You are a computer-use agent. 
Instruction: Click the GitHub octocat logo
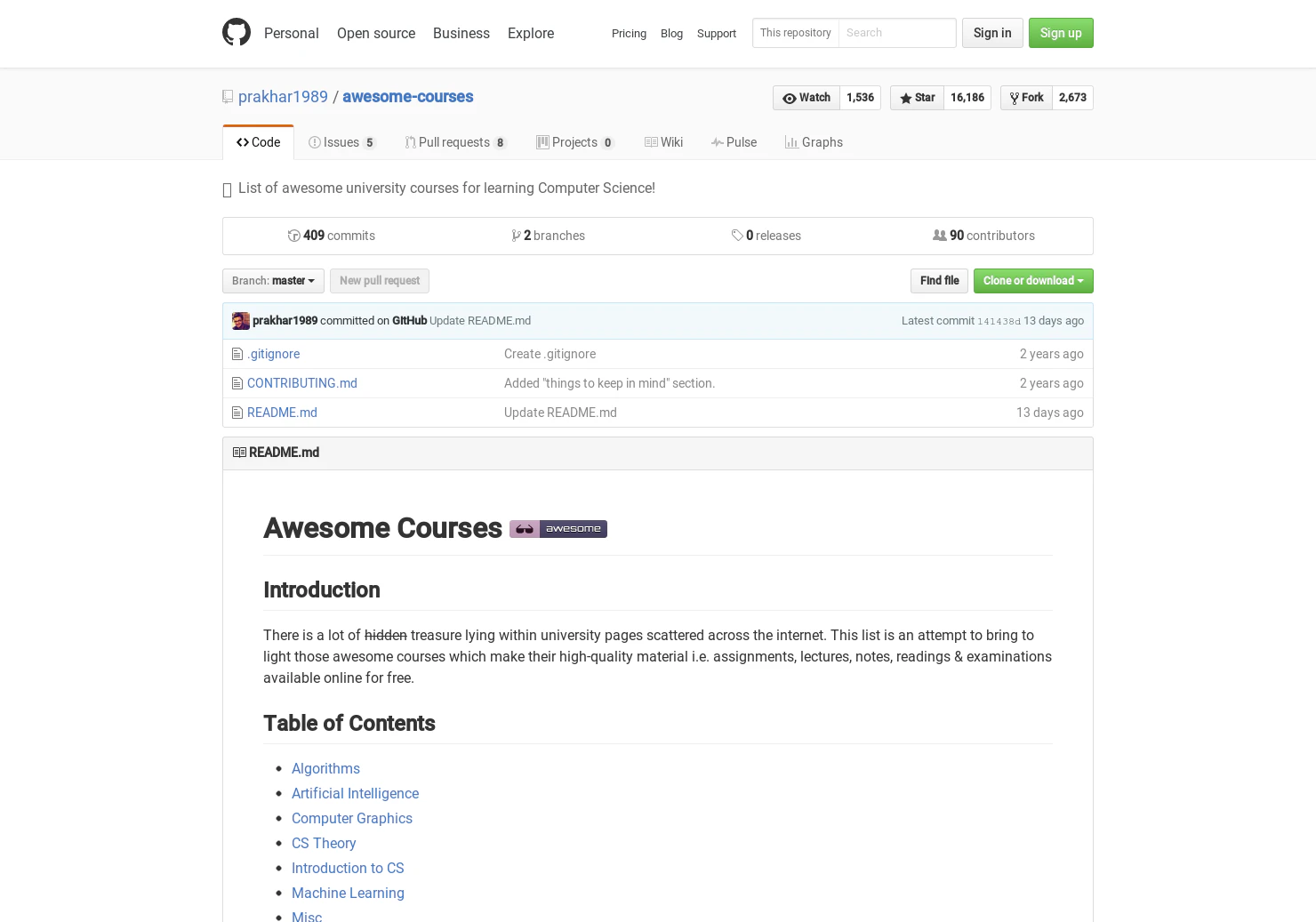237,32
